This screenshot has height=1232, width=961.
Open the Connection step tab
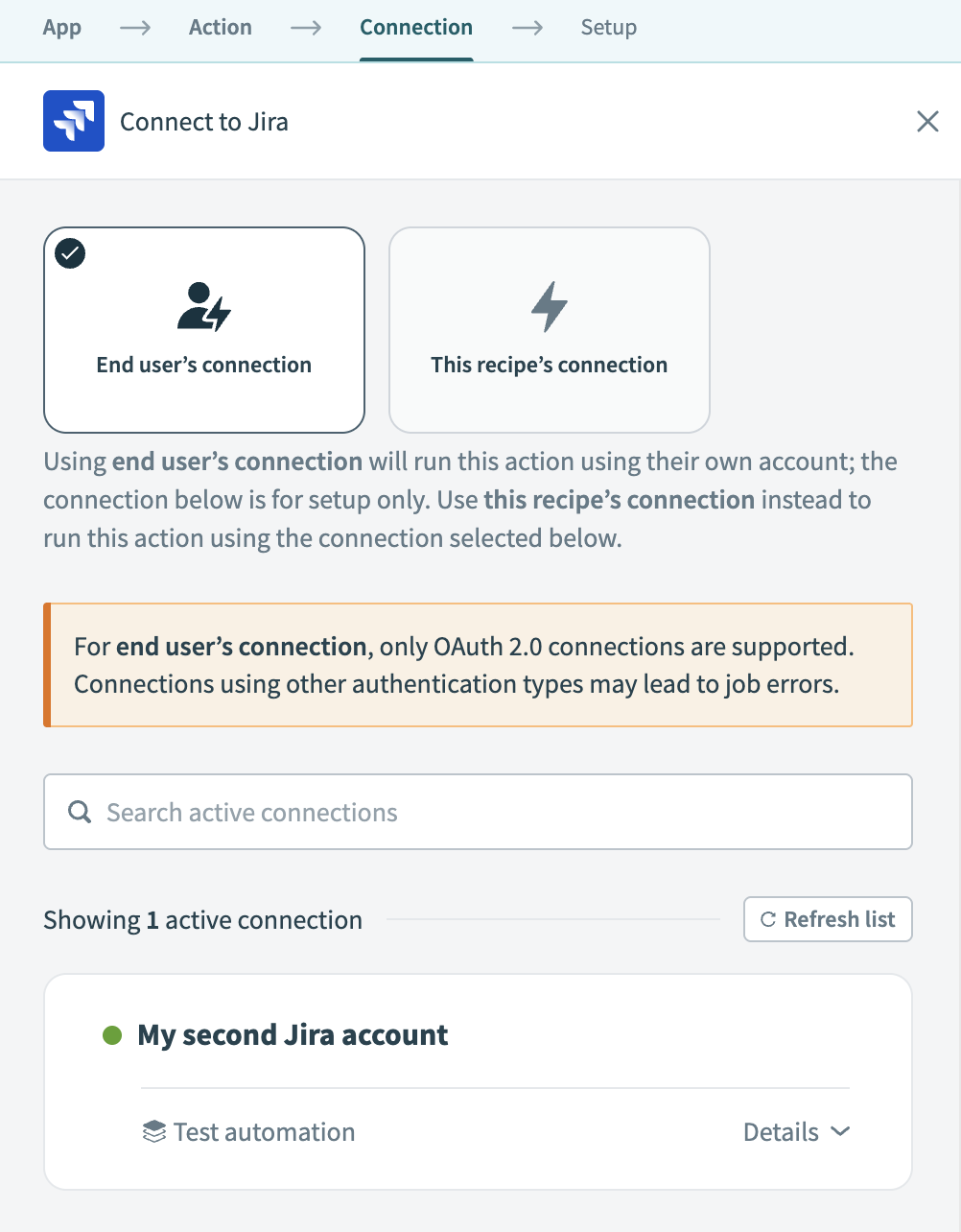(416, 28)
